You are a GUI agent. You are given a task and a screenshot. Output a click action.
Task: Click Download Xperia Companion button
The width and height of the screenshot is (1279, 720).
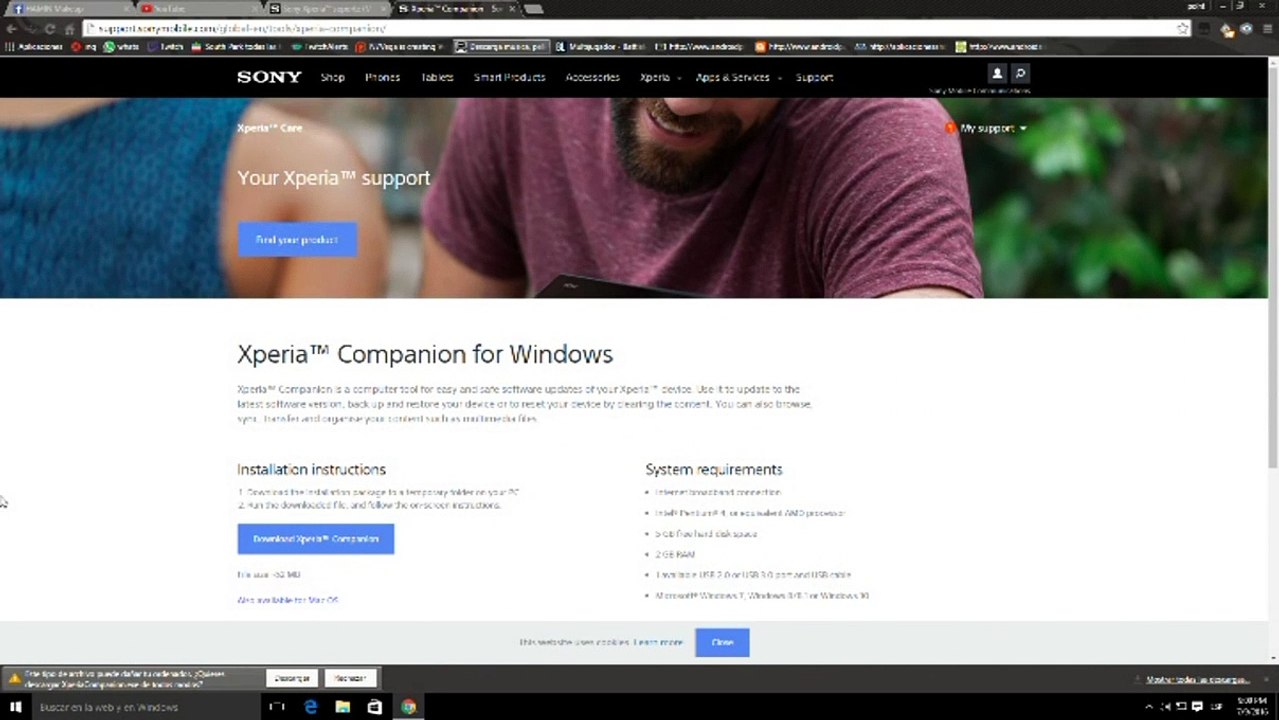pos(316,539)
